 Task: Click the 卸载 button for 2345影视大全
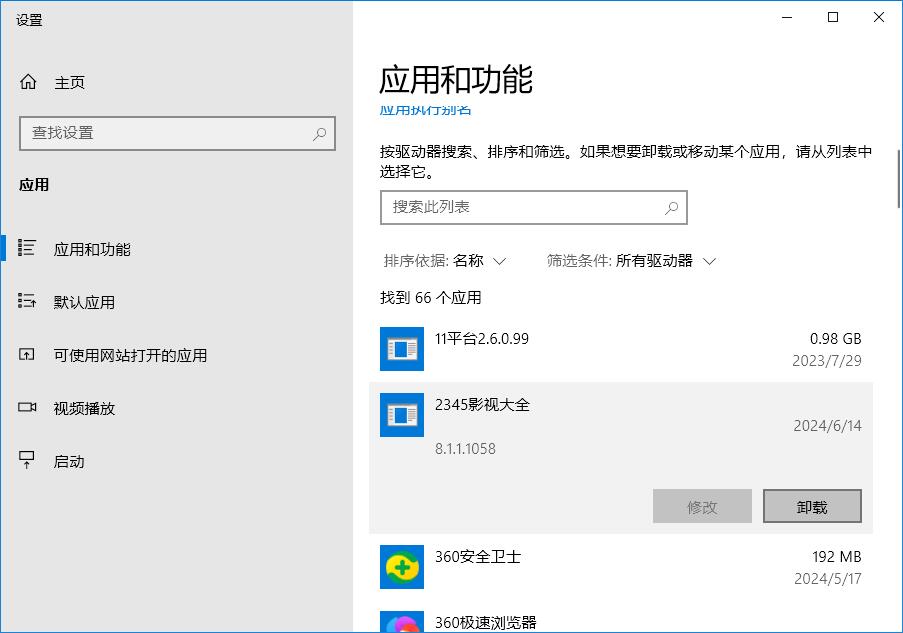pos(812,506)
